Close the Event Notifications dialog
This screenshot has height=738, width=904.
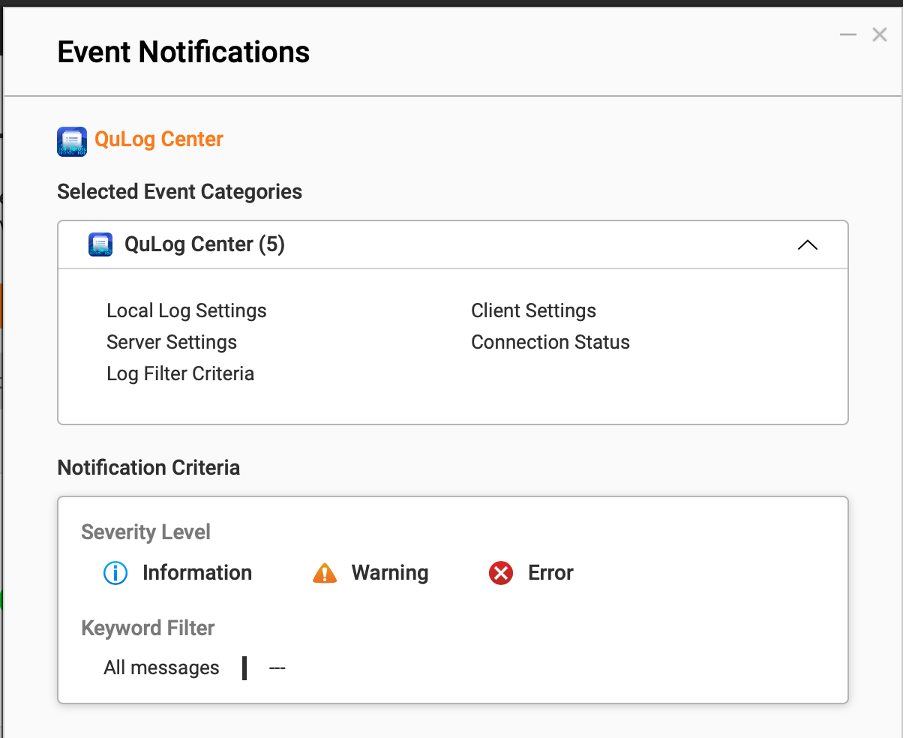coord(880,35)
